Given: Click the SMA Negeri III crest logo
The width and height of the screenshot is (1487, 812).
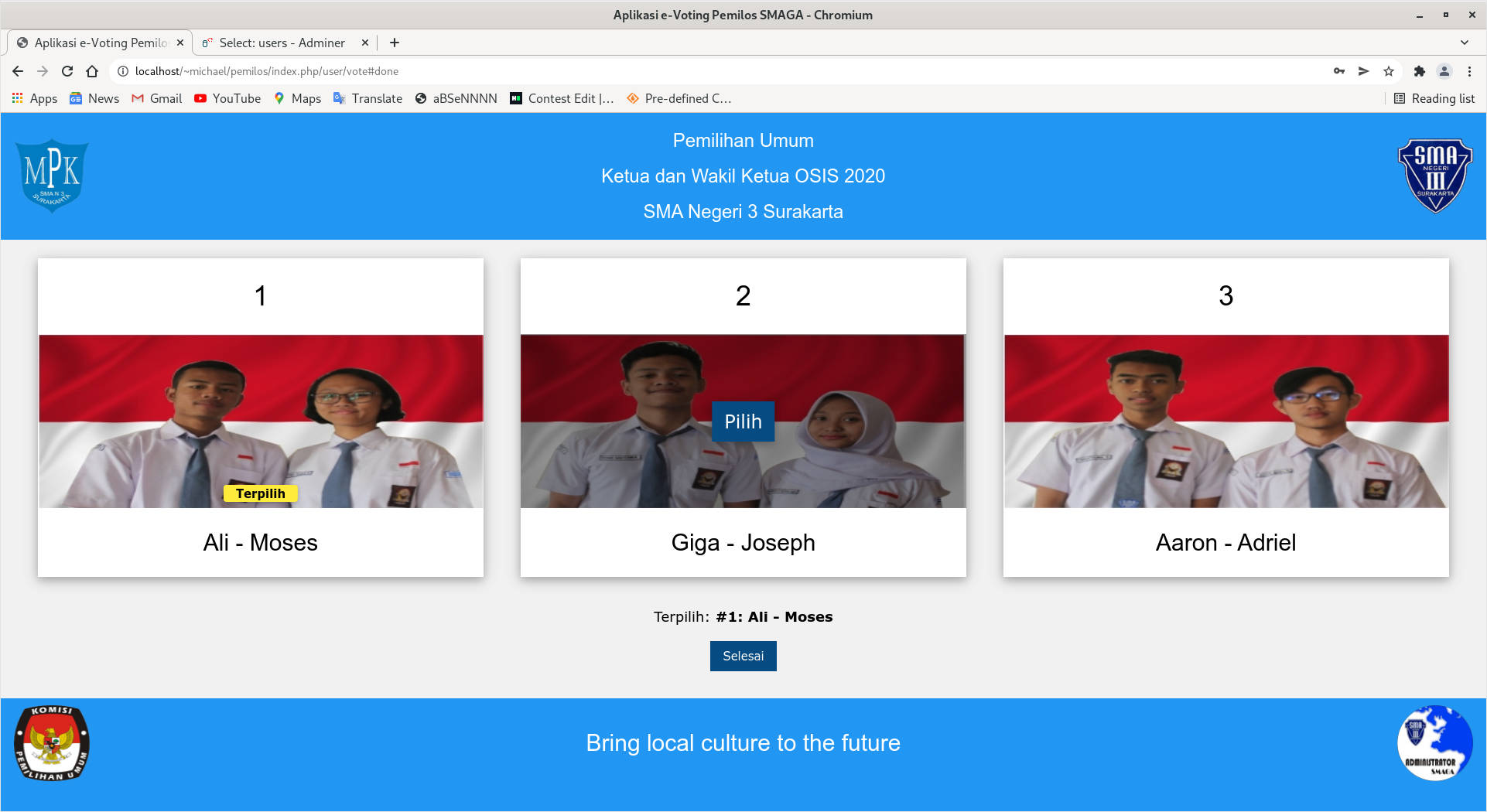Looking at the screenshot, I should coord(1435,176).
